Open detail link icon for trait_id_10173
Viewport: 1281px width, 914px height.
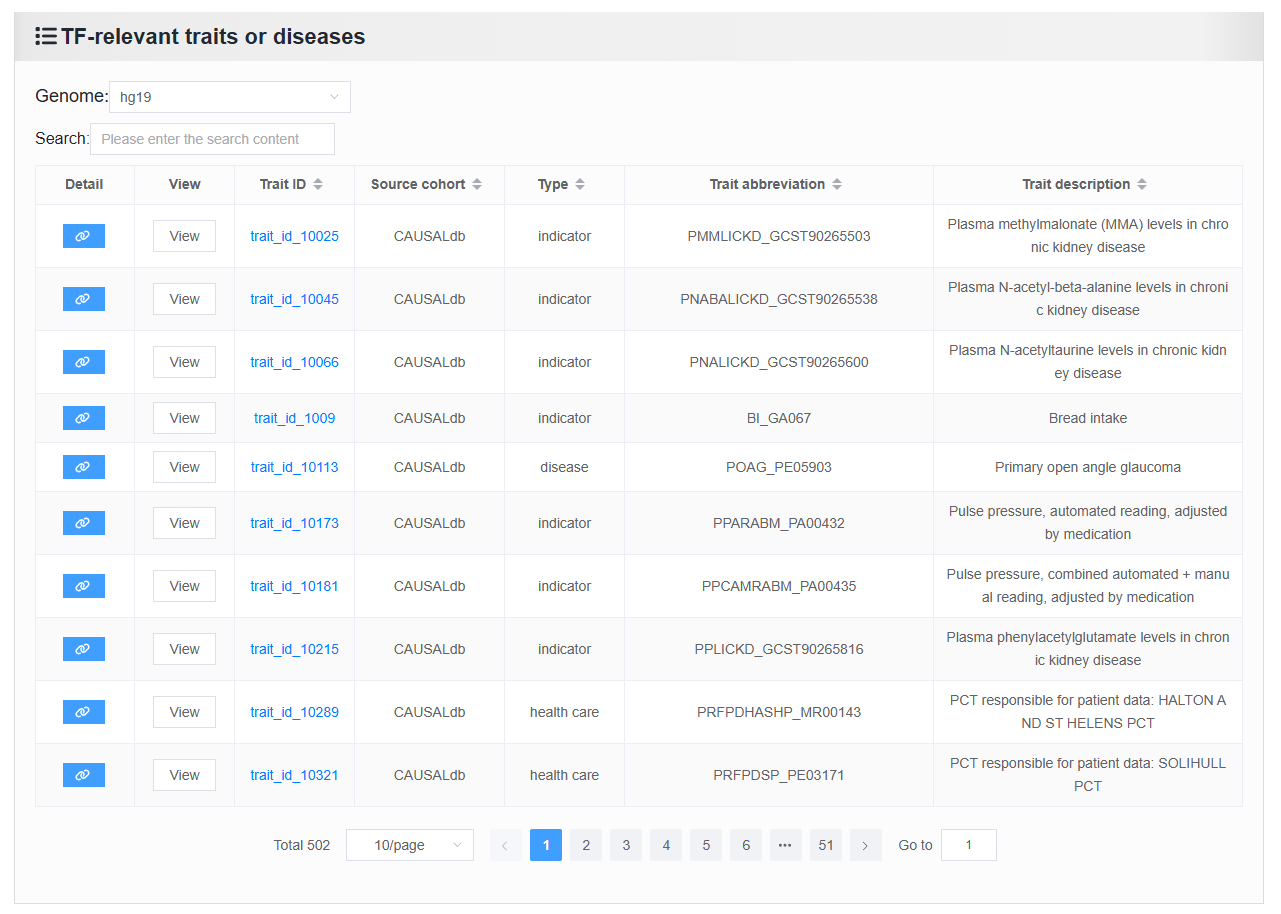coord(84,523)
